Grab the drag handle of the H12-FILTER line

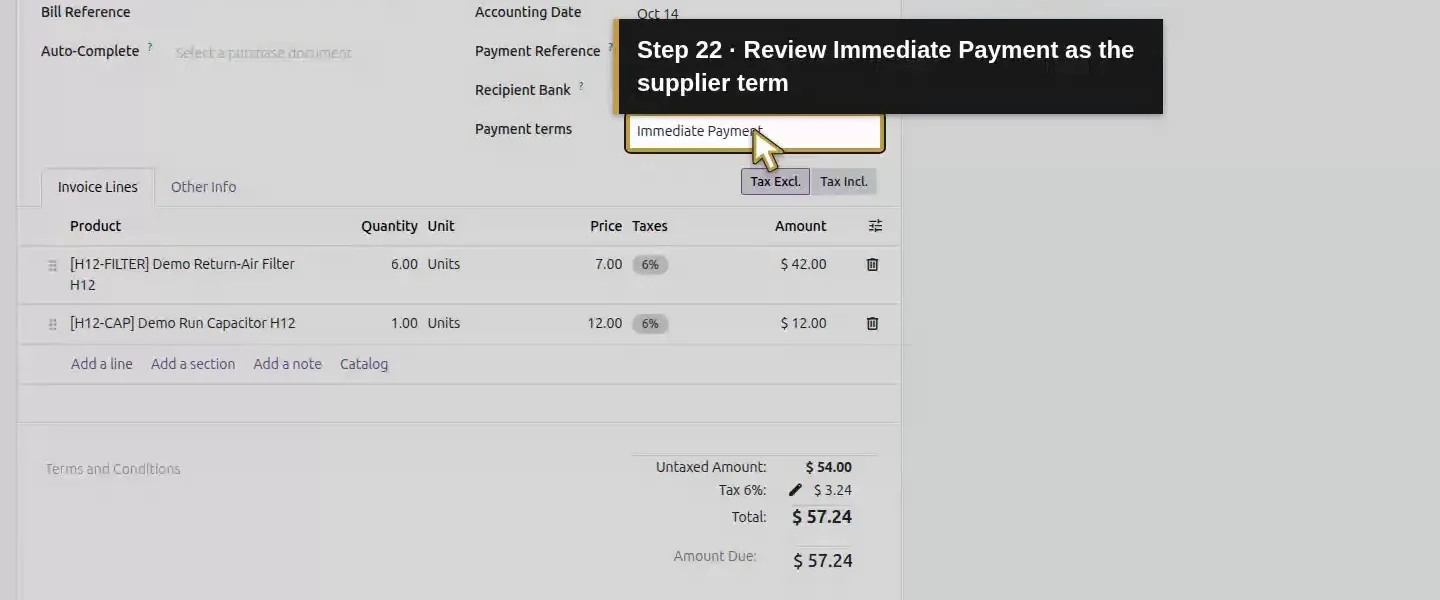(x=53, y=266)
